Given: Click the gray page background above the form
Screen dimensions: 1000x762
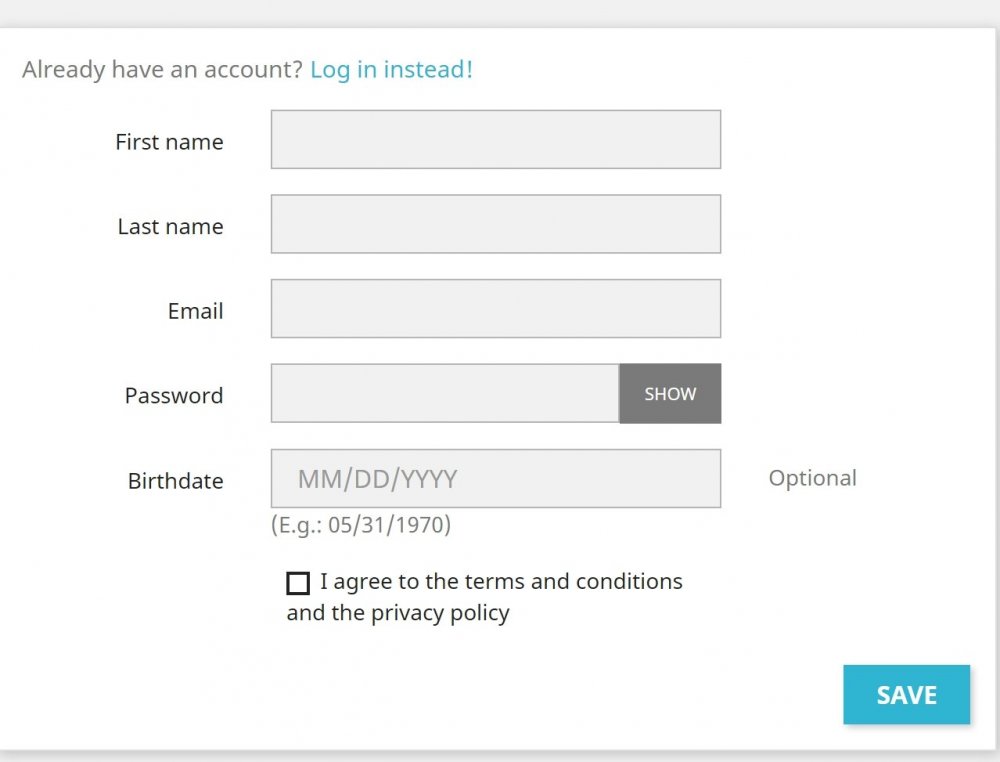Looking at the screenshot, I should tap(500, 12).
